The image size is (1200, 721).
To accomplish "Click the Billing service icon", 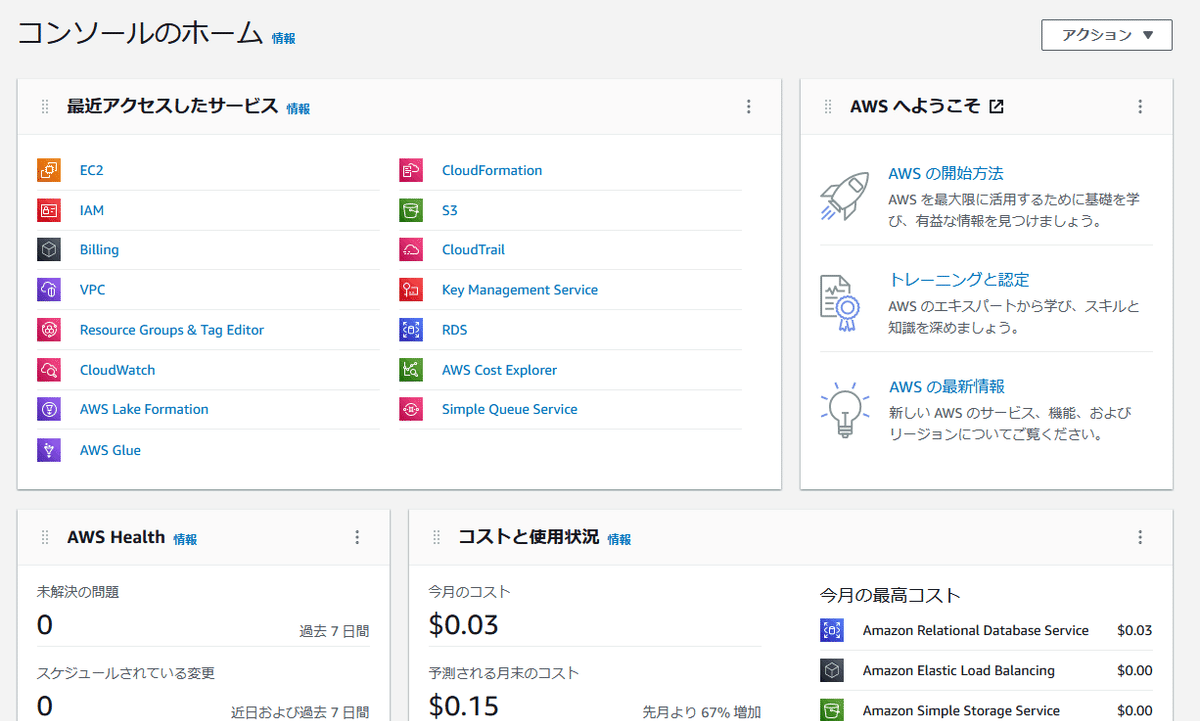I will (x=49, y=250).
